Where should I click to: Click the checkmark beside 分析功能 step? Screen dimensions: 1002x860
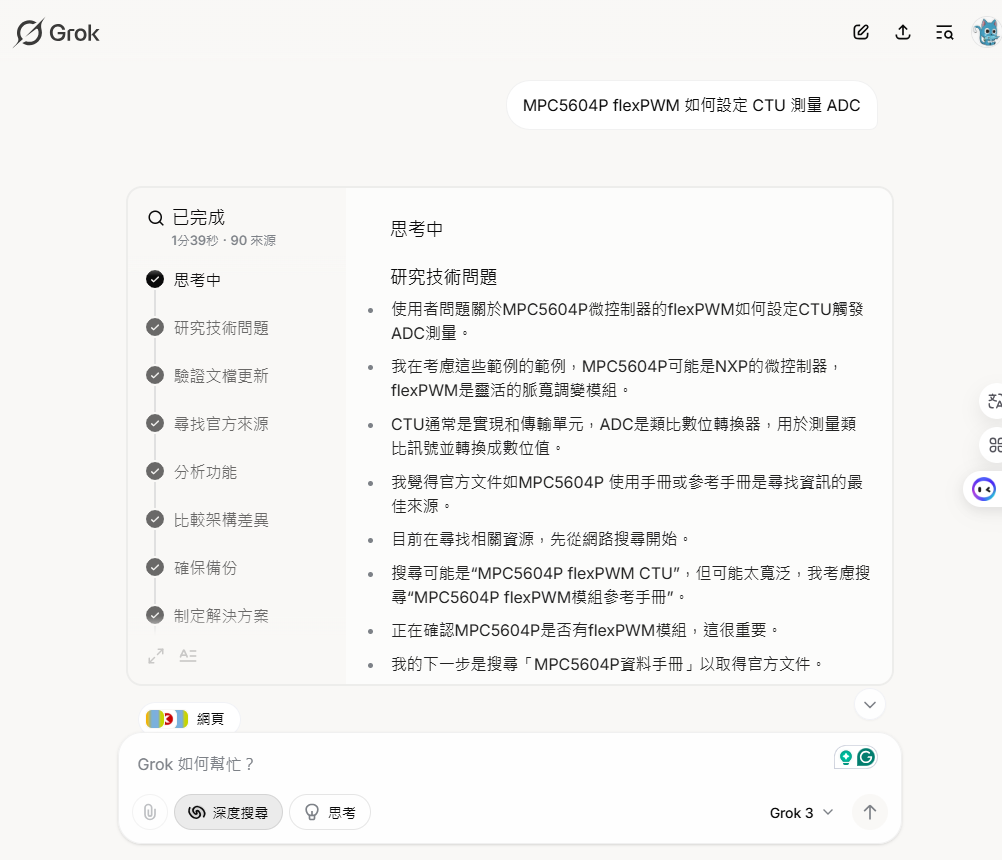coord(155,471)
